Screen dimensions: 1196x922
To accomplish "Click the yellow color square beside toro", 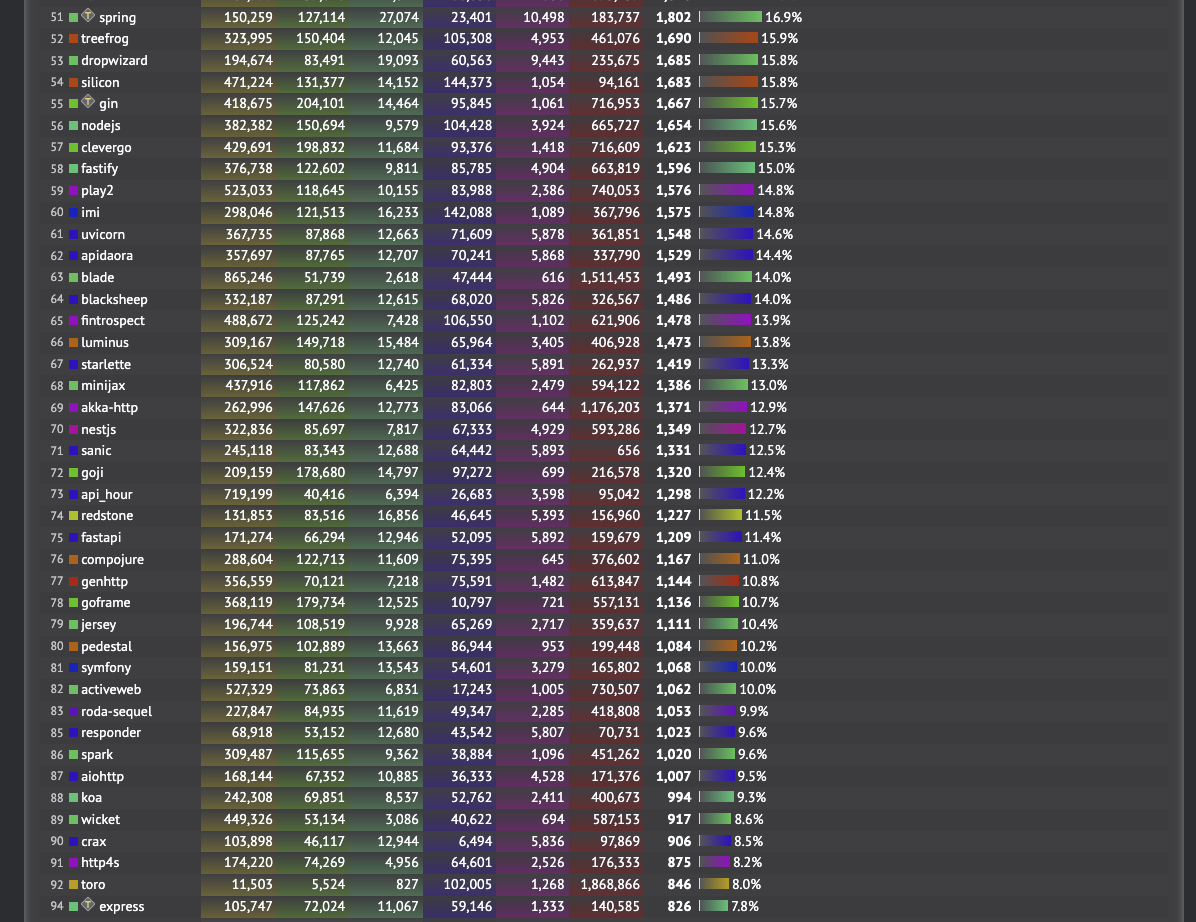I will [73, 885].
